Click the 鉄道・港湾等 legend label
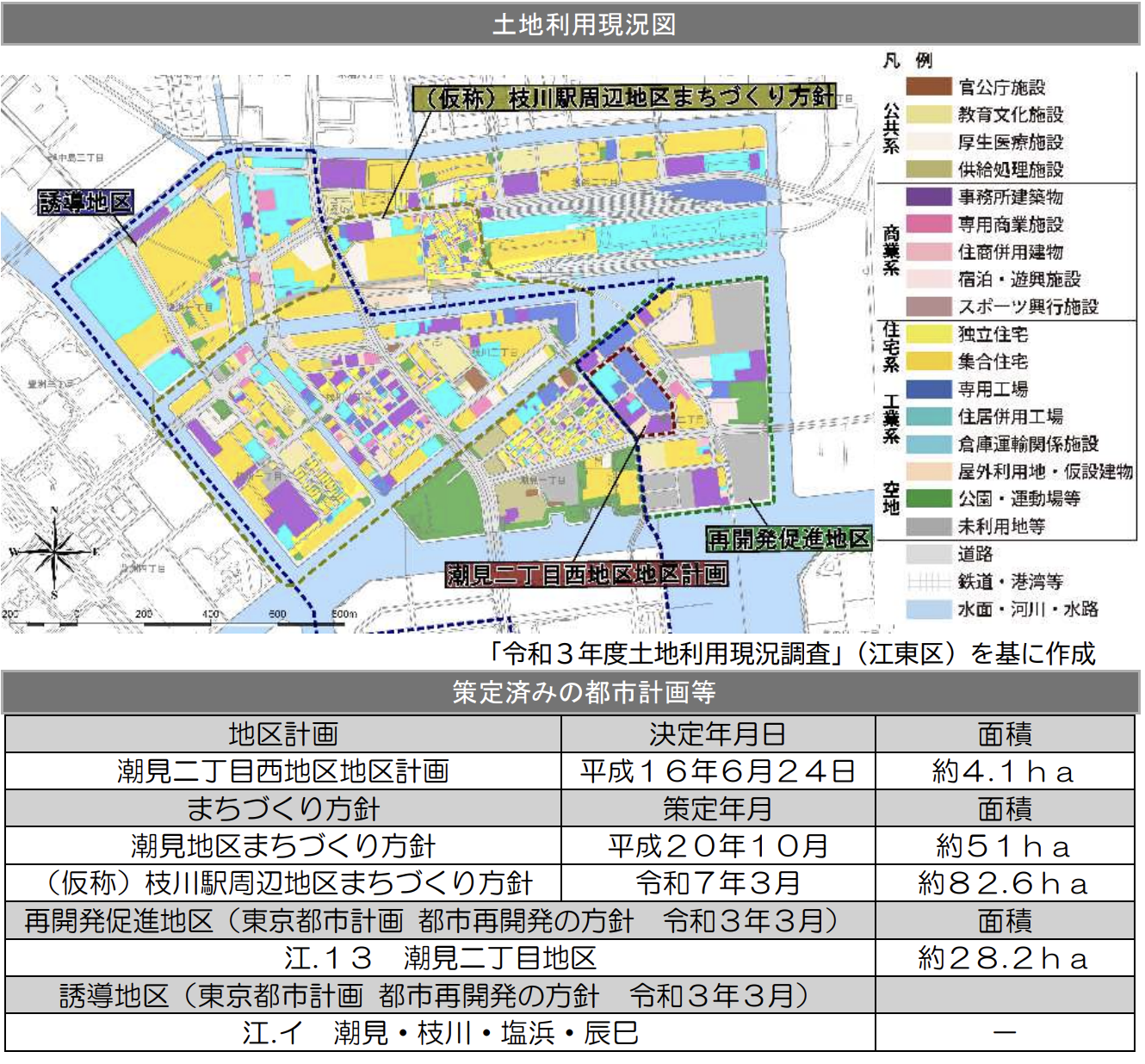The height and width of the screenshot is (1064, 1145). click(x=1011, y=581)
